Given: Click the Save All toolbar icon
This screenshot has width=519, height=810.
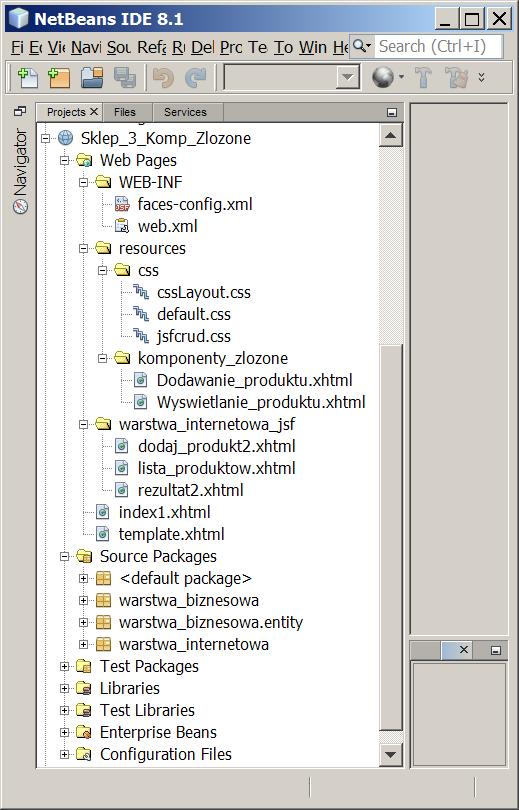Looking at the screenshot, I should tap(124, 77).
